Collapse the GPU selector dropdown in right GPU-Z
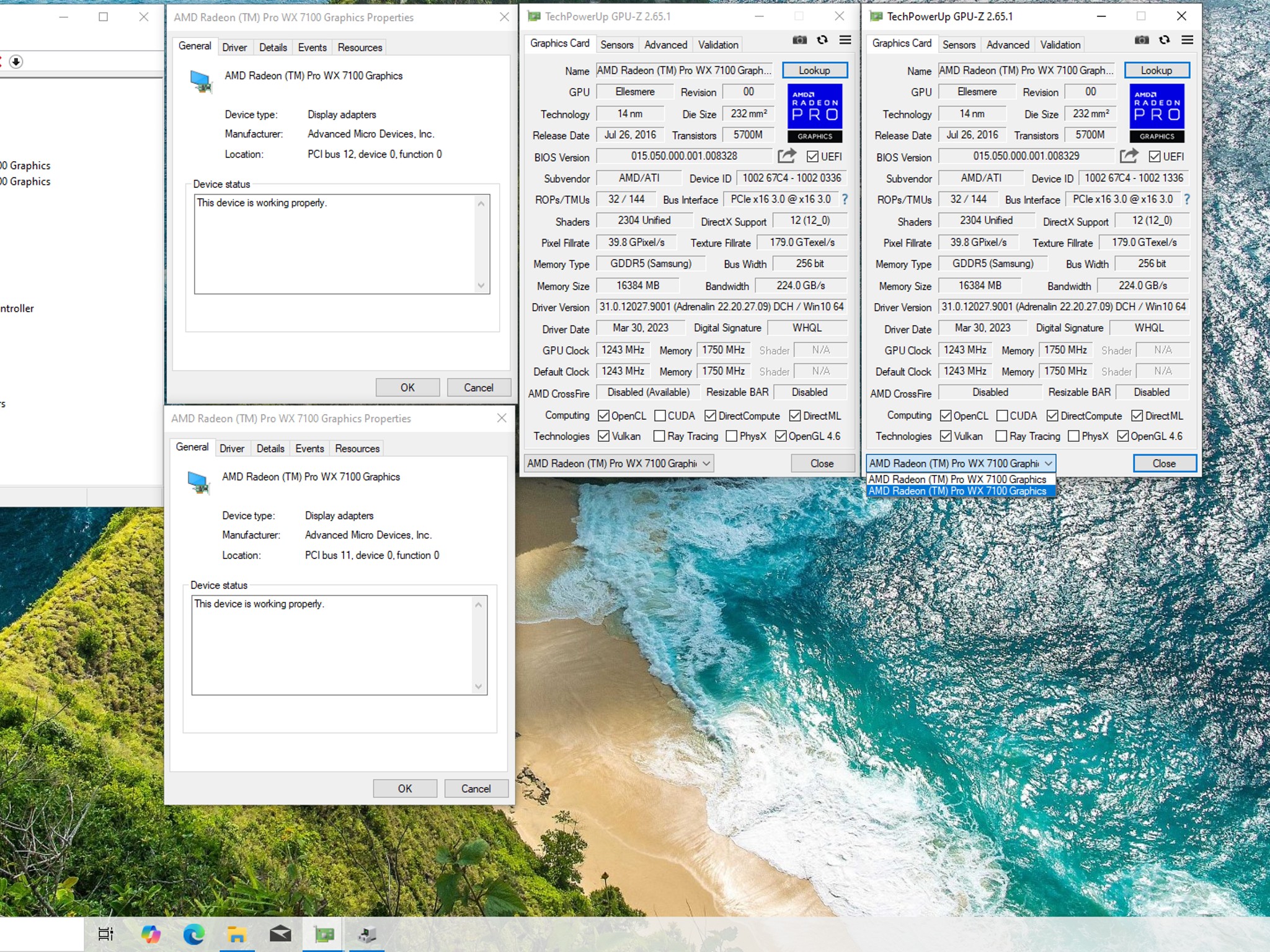 tap(961, 464)
